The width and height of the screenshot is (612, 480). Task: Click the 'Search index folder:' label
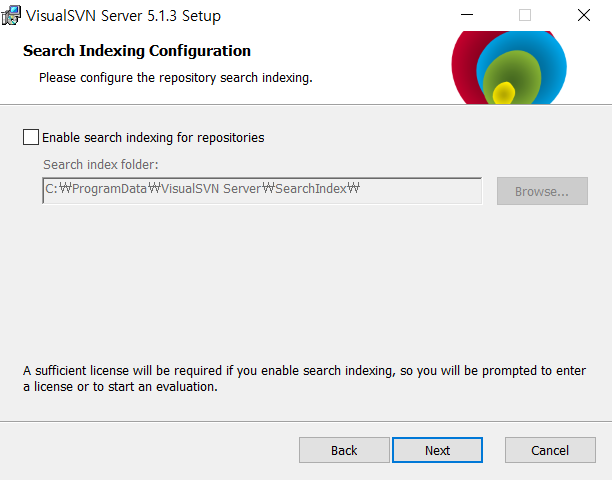click(x=101, y=165)
